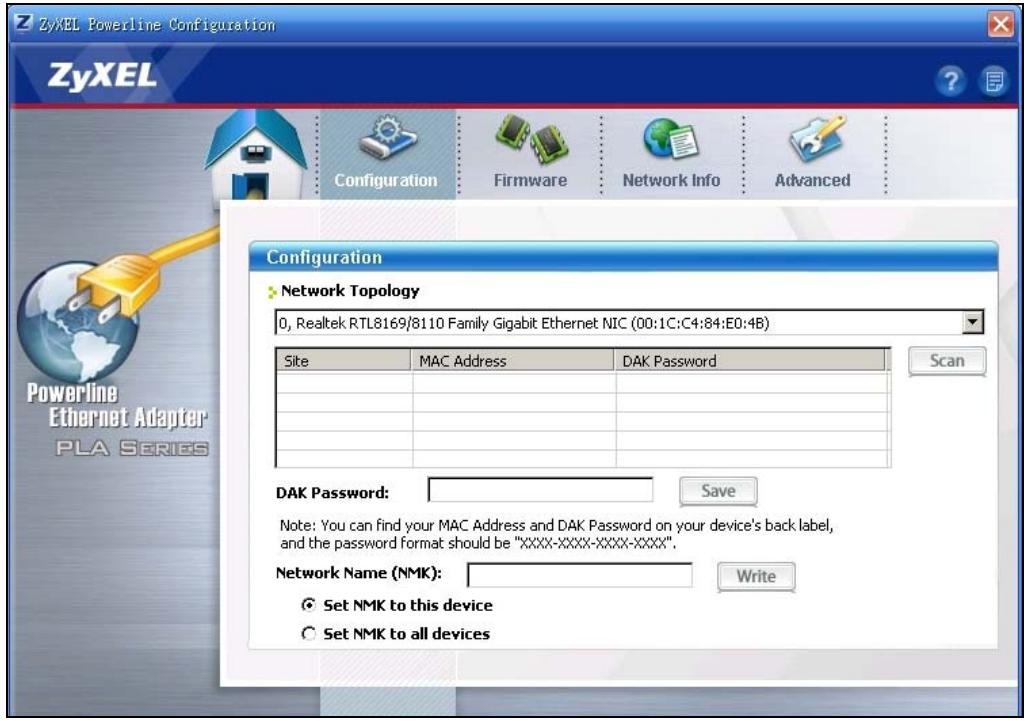
Task: Close the ZyXEL Powerline Configuration window
Action: click(1000, 25)
